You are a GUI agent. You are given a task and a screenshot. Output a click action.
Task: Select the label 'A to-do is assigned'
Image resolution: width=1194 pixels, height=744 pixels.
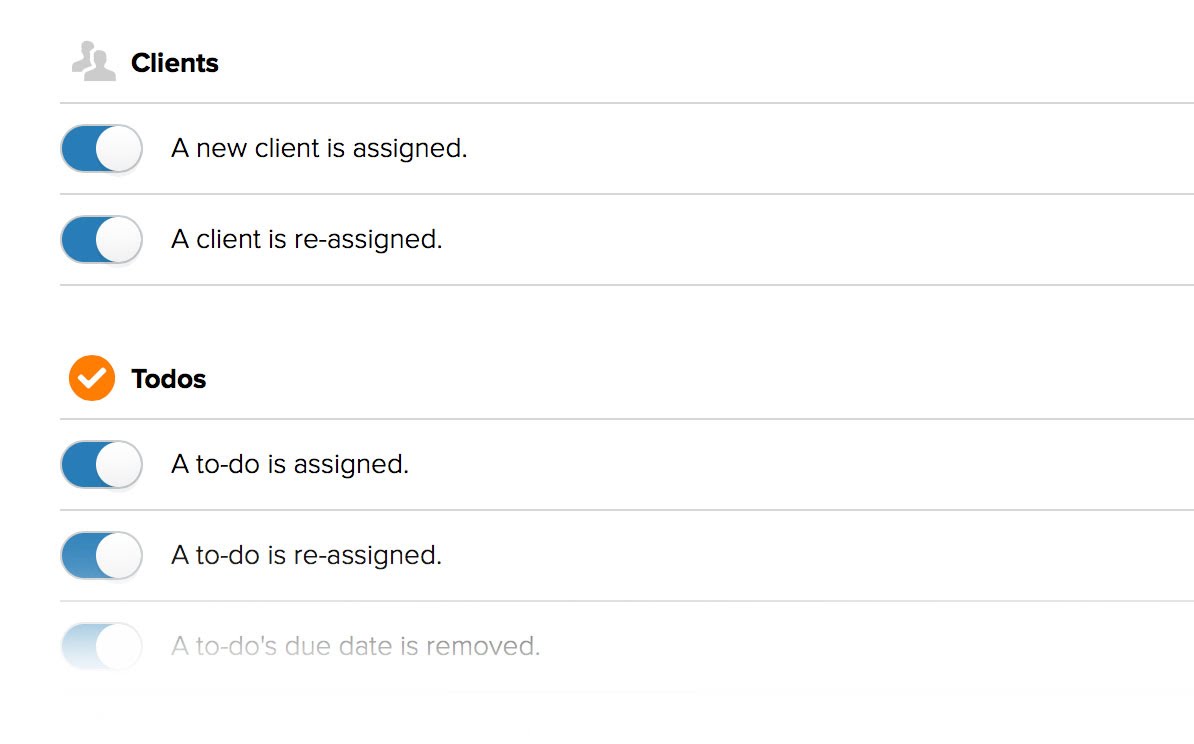coord(290,464)
